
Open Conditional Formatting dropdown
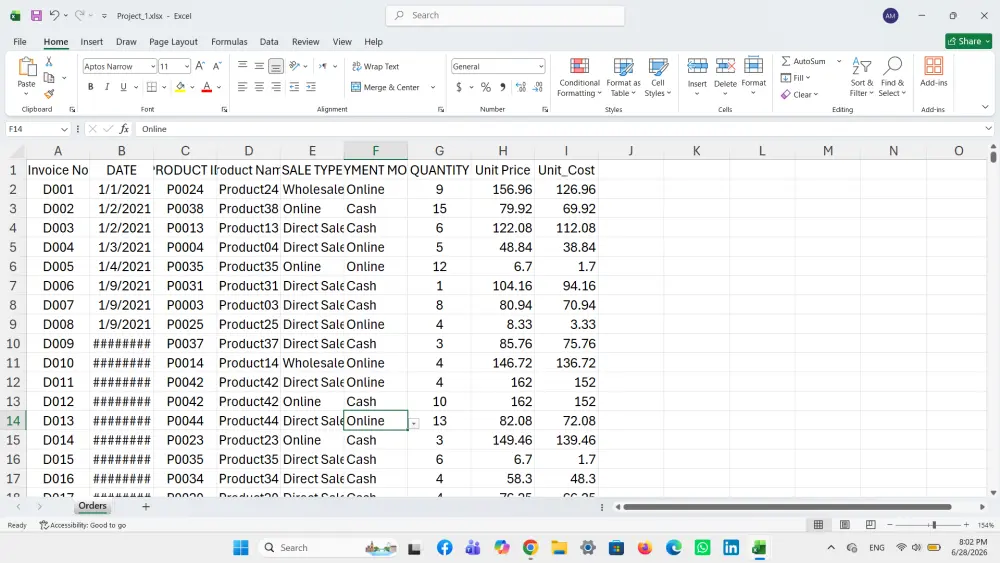[x=578, y=77]
